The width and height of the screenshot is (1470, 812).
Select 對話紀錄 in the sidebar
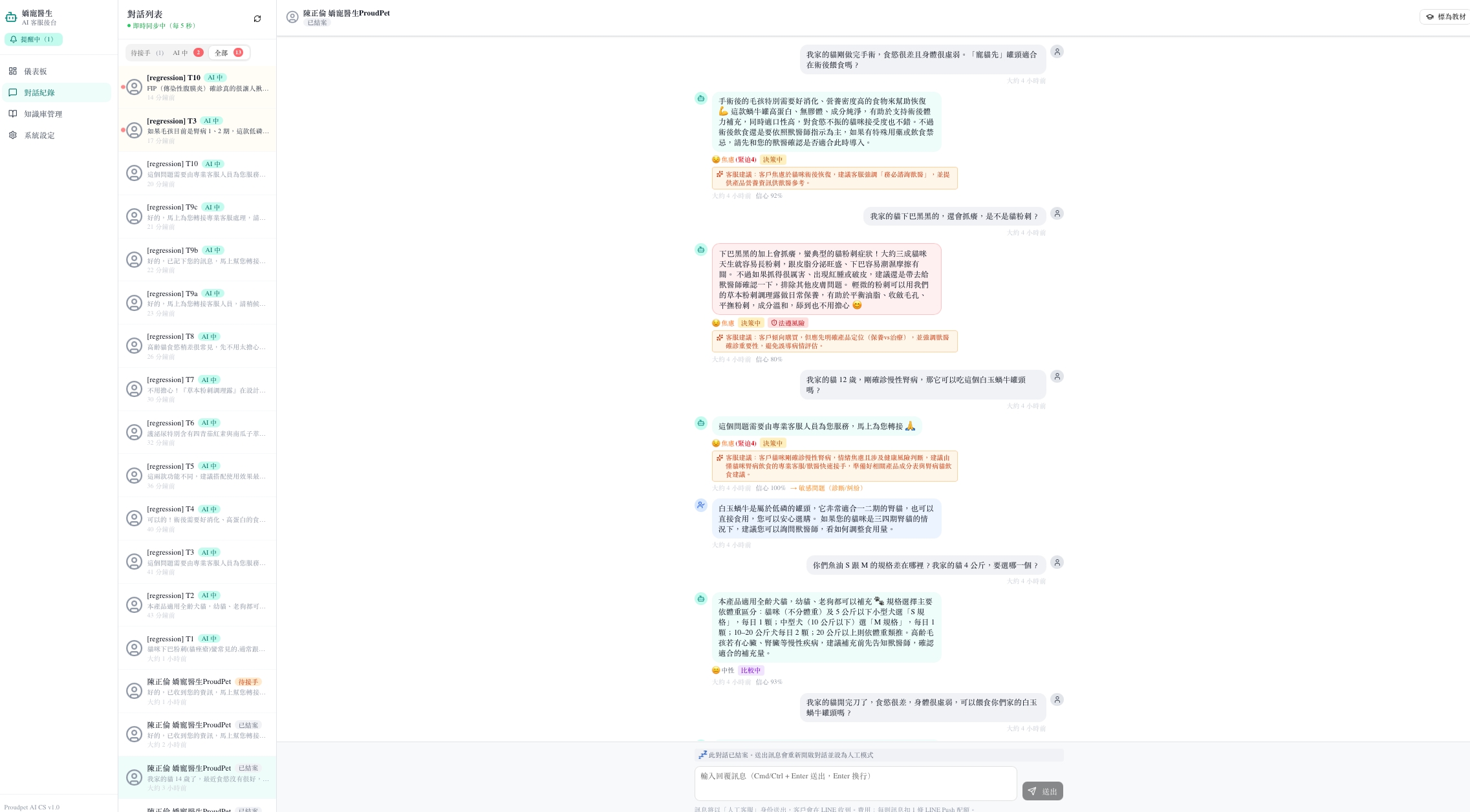56,92
